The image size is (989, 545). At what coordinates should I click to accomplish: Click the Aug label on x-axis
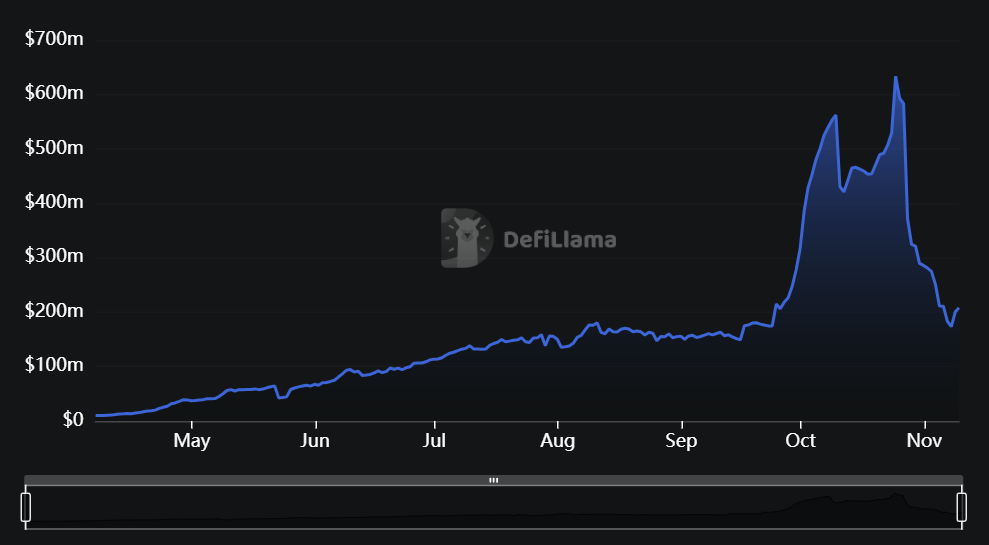point(557,441)
